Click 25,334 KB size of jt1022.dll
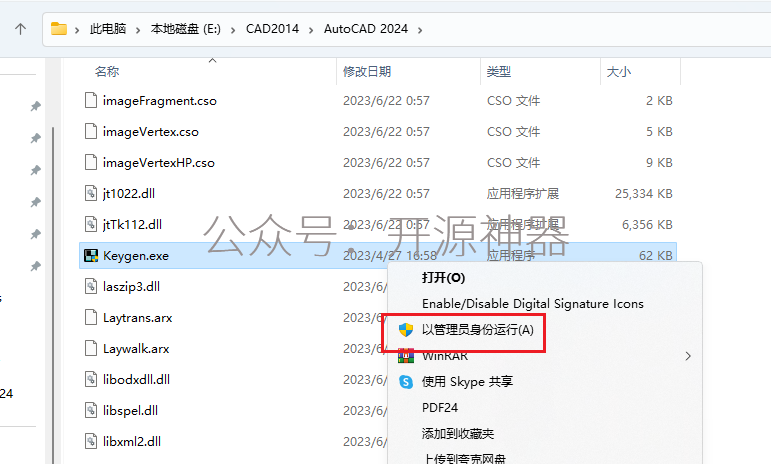This screenshot has height=464, width=771. pyautogui.click(x=644, y=194)
